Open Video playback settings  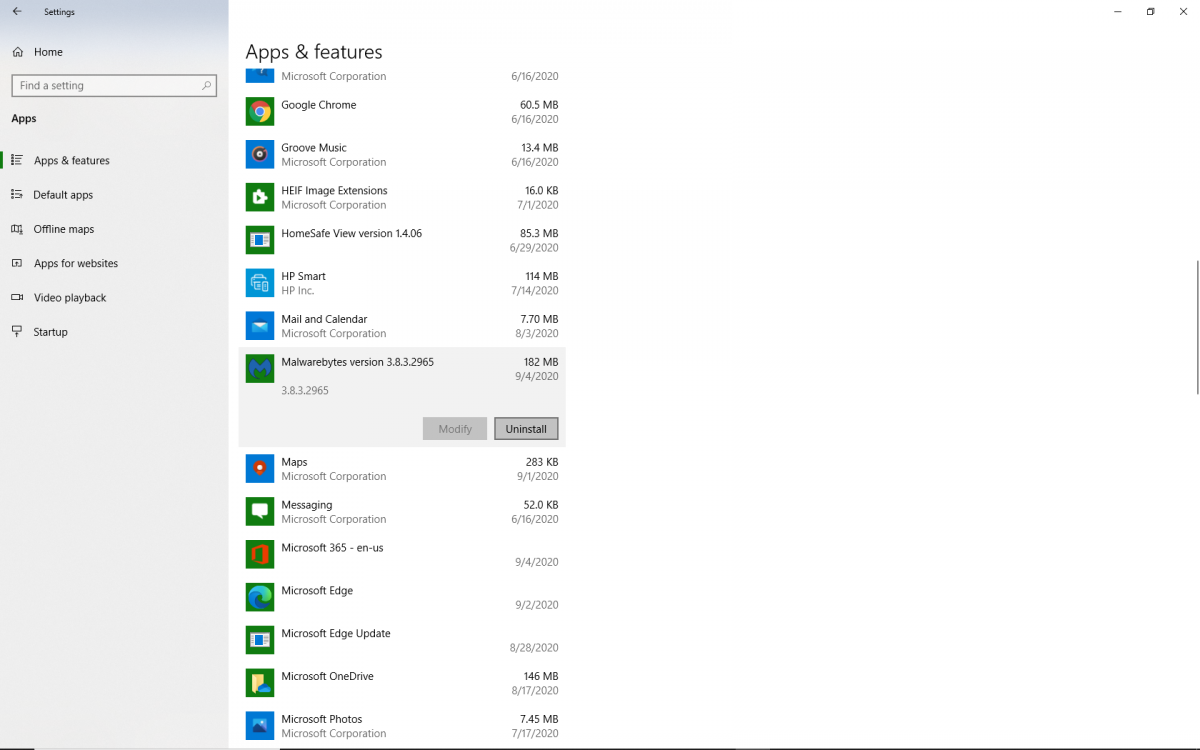[x=114, y=298]
